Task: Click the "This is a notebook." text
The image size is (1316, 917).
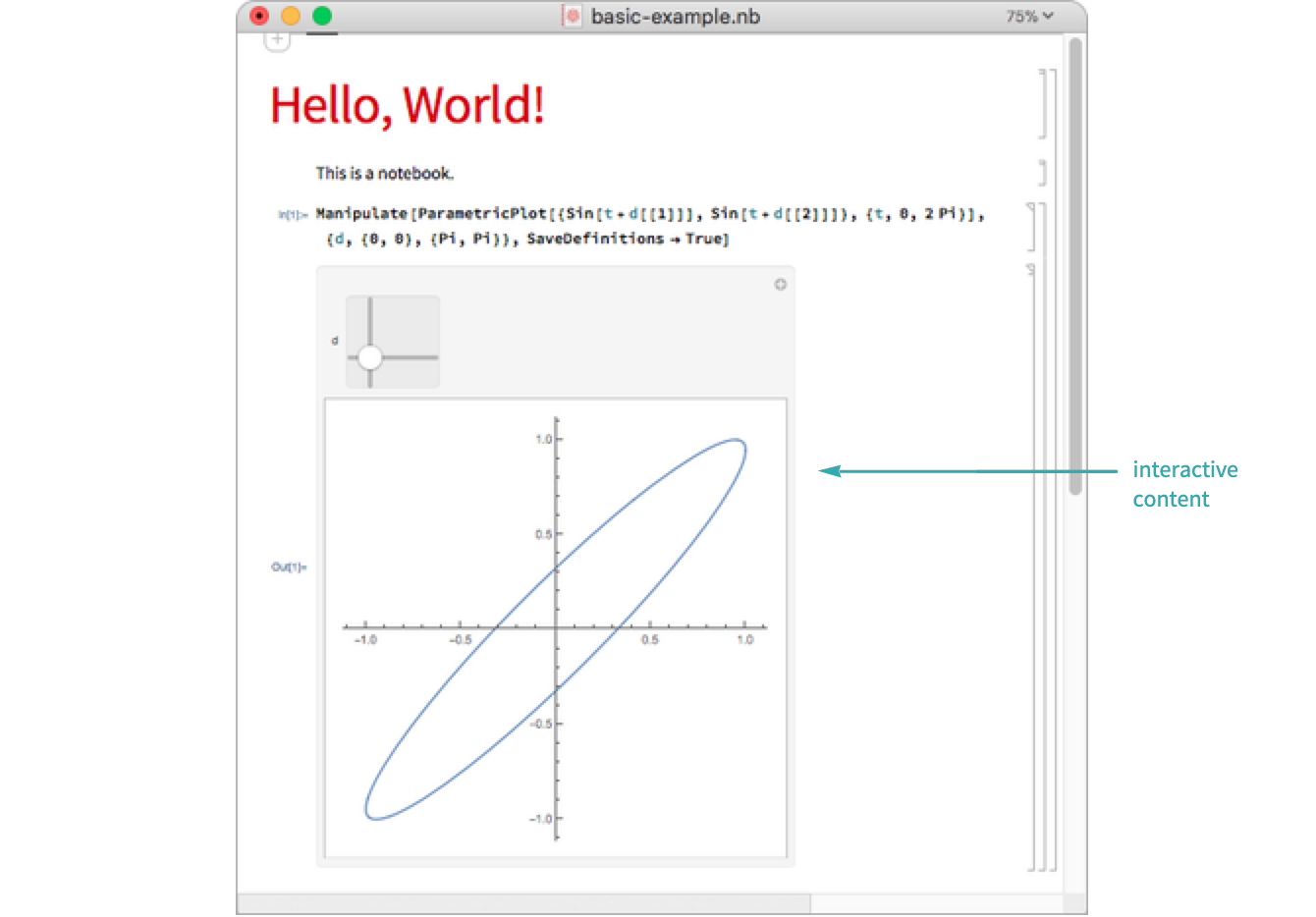Action: 384,174
